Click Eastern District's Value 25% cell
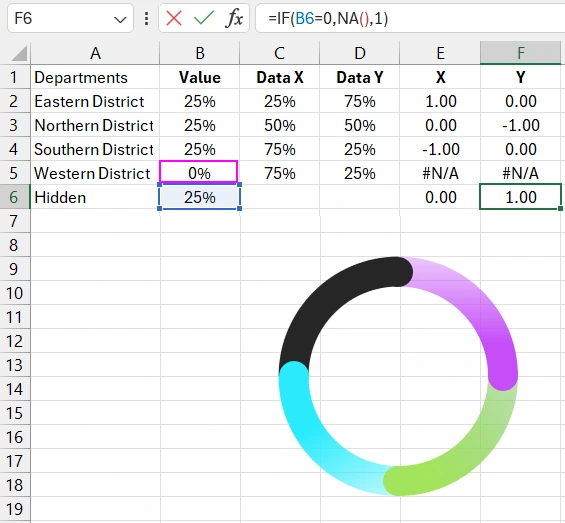 click(200, 101)
